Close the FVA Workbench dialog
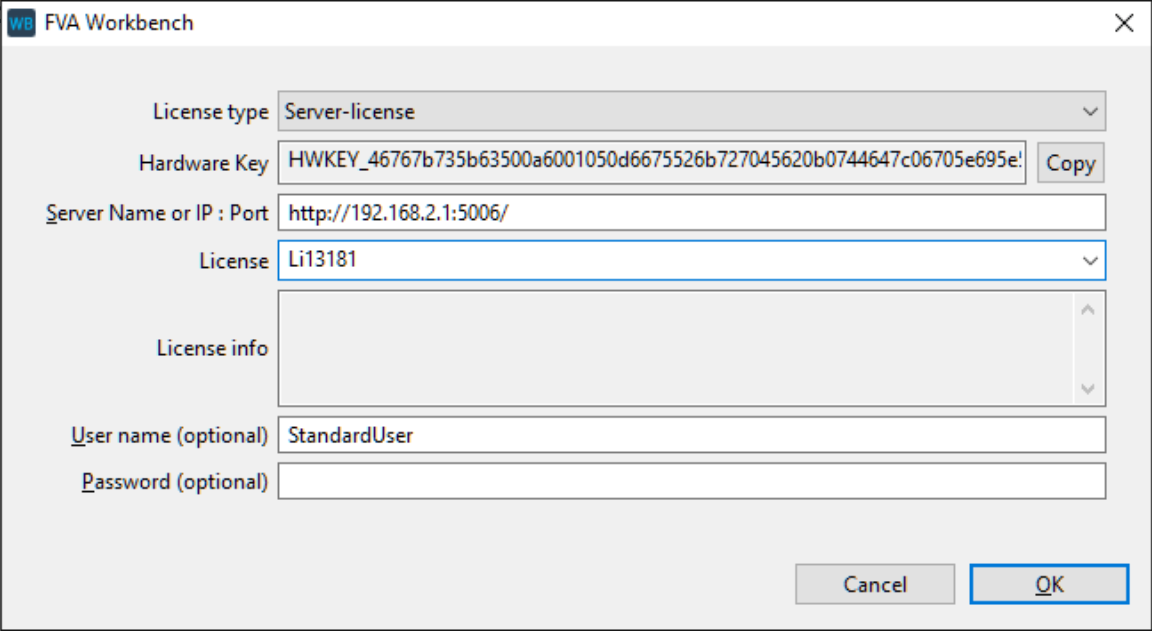This screenshot has width=1152, height=631. point(1124,23)
